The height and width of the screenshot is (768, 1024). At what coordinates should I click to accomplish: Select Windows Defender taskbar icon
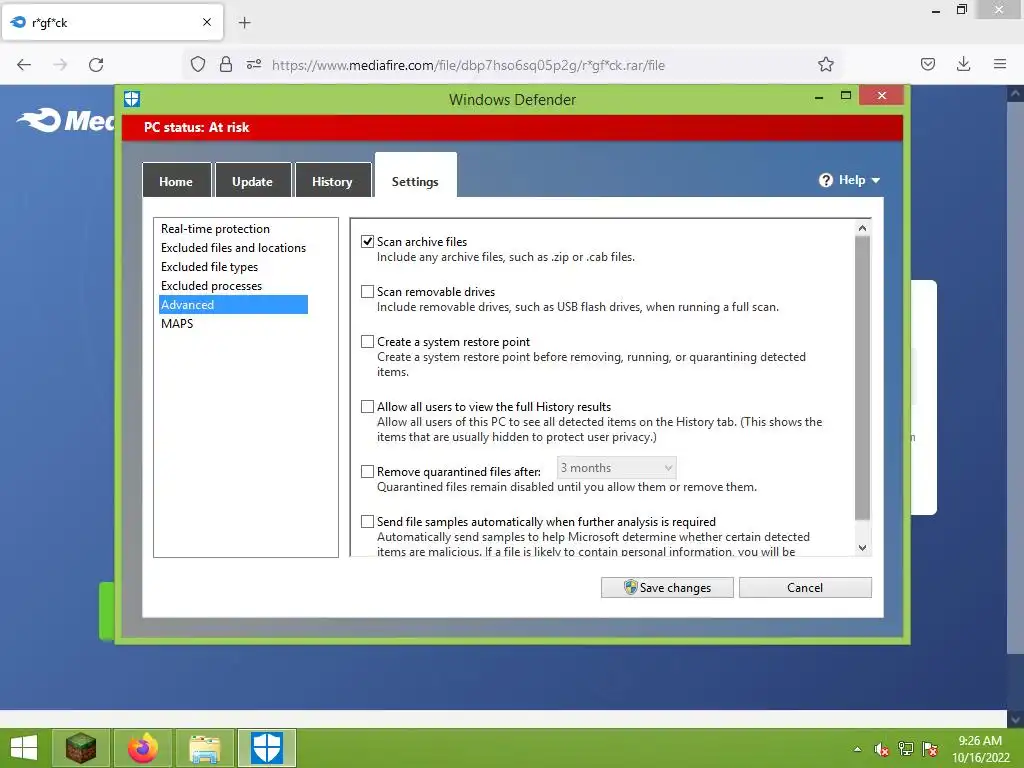266,748
